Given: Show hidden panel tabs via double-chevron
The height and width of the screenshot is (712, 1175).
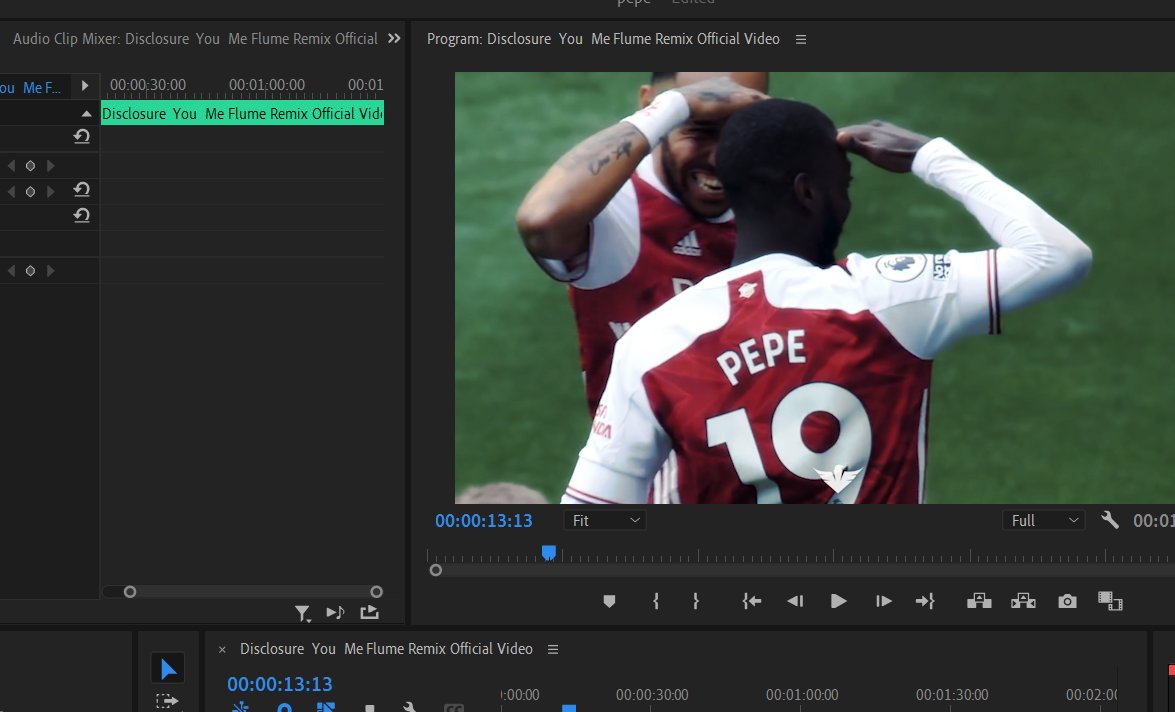Looking at the screenshot, I should pyautogui.click(x=394, y=38).
